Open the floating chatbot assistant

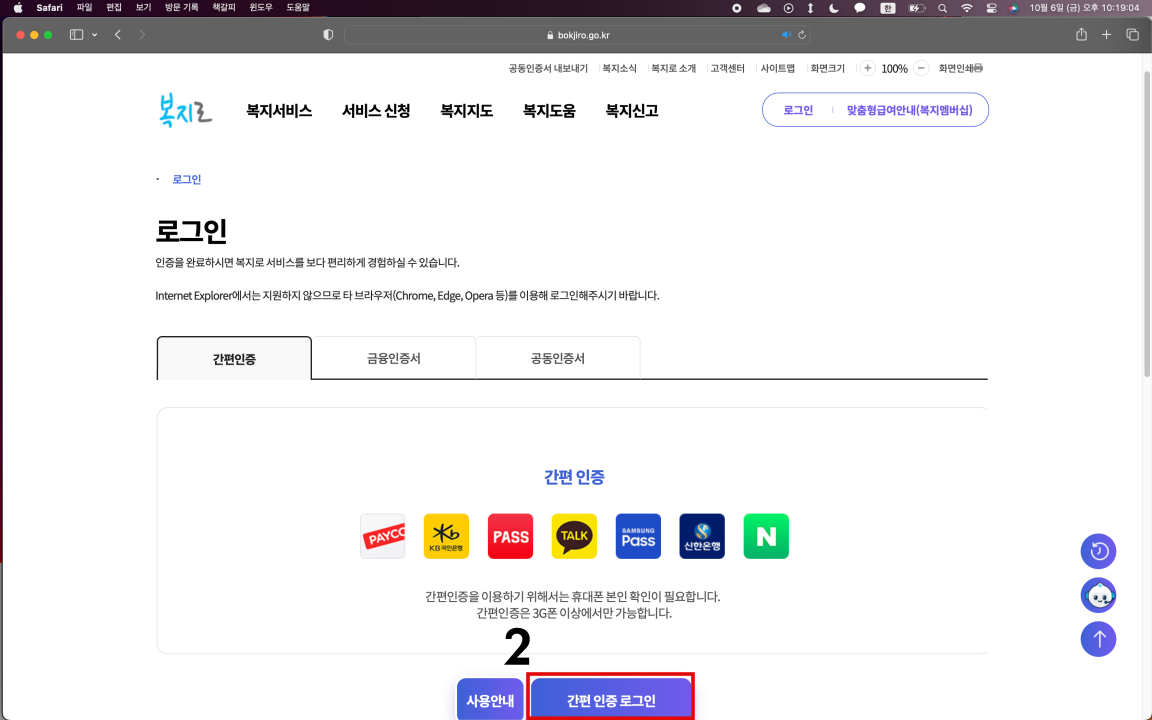pyautogui.click(x=1098, y=595)
